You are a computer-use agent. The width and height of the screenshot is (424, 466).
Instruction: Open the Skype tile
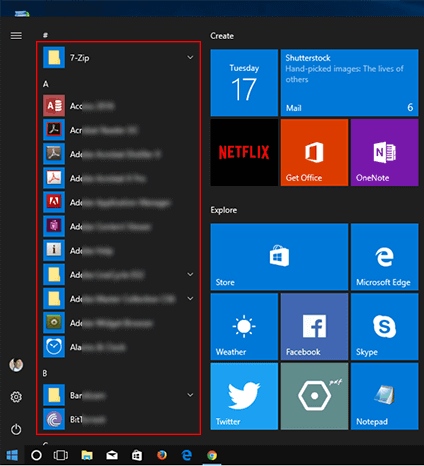(x=385, y=327)
